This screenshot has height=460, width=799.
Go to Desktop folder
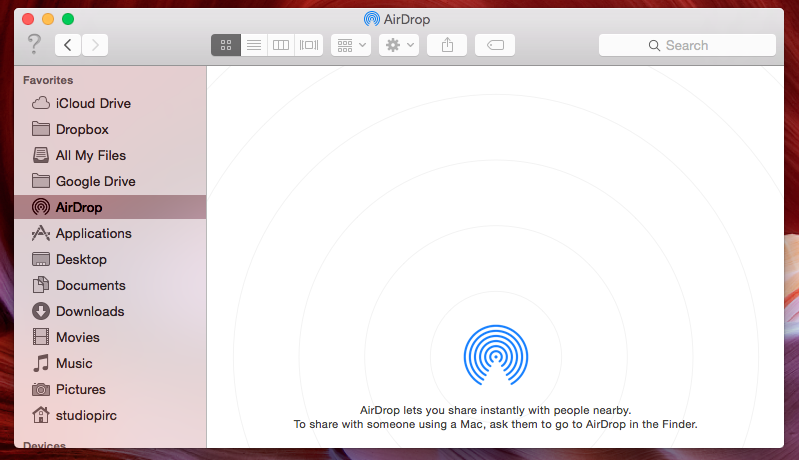(x=110, y=259)
